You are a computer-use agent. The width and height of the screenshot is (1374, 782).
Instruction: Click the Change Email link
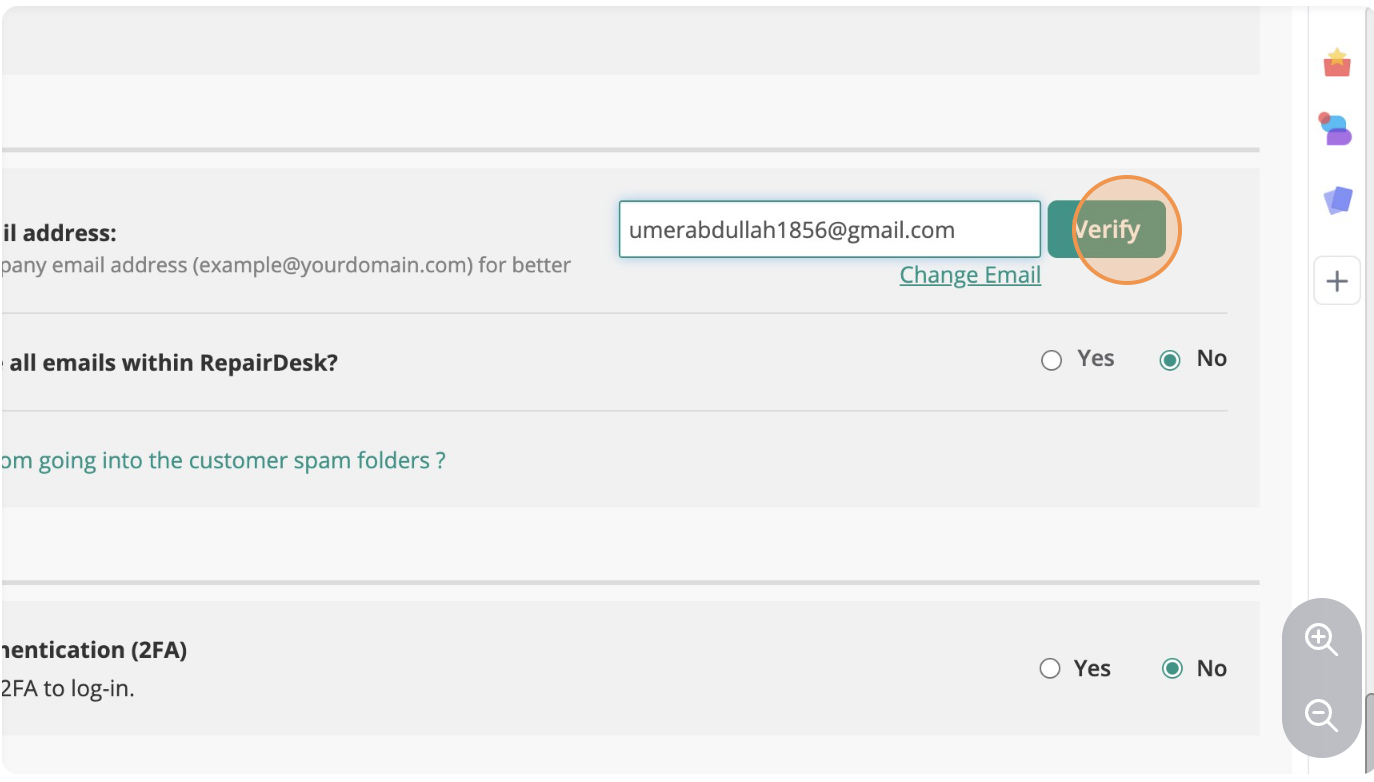tap(970, 275)
